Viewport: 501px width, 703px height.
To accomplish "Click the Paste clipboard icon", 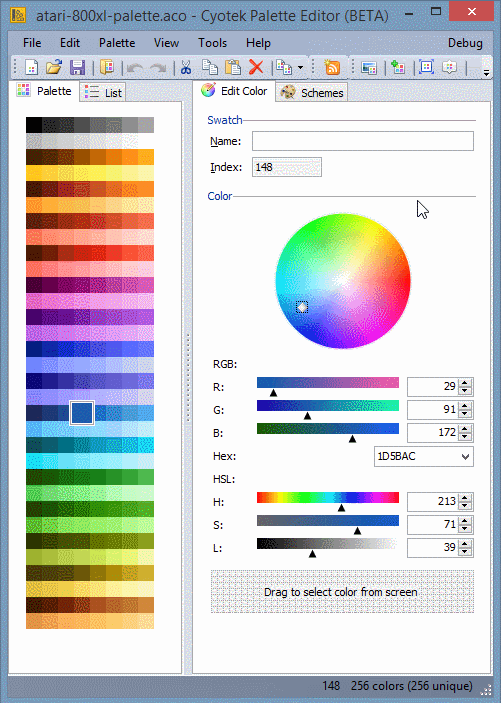I will tap(233, 67).
